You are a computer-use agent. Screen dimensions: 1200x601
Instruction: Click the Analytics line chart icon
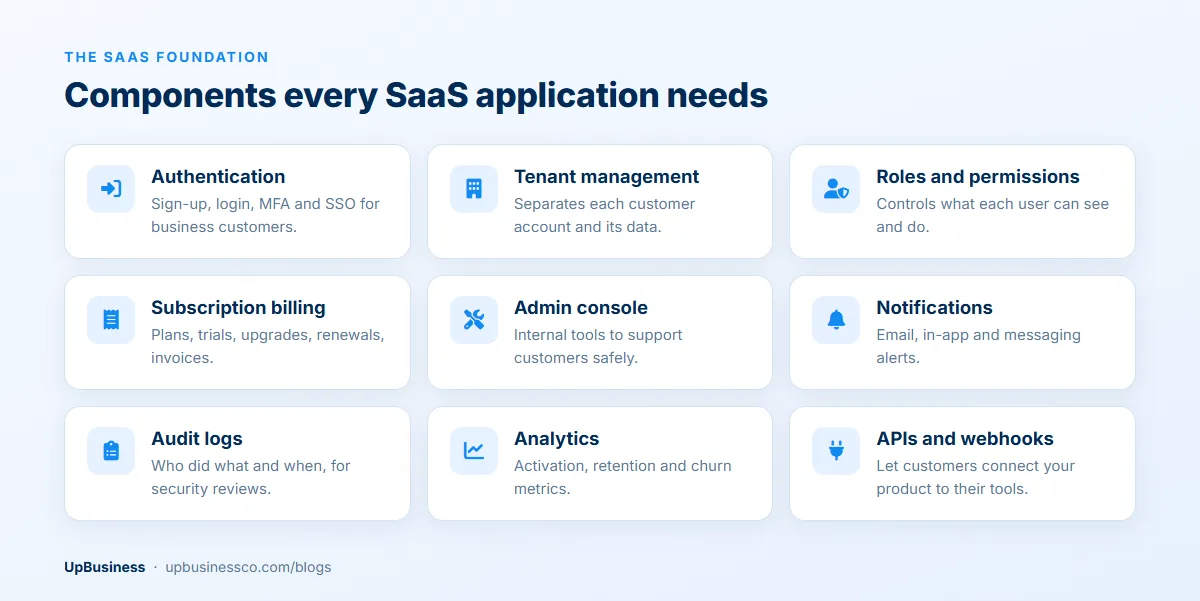click(474, 451)
